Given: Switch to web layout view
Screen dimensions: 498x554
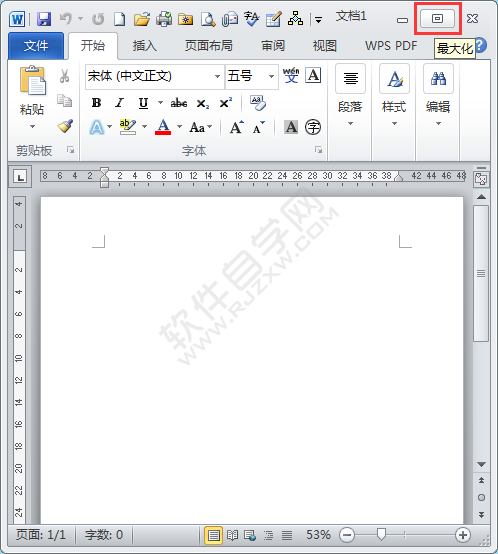Looking at the screenshot, I should (250, 535).
